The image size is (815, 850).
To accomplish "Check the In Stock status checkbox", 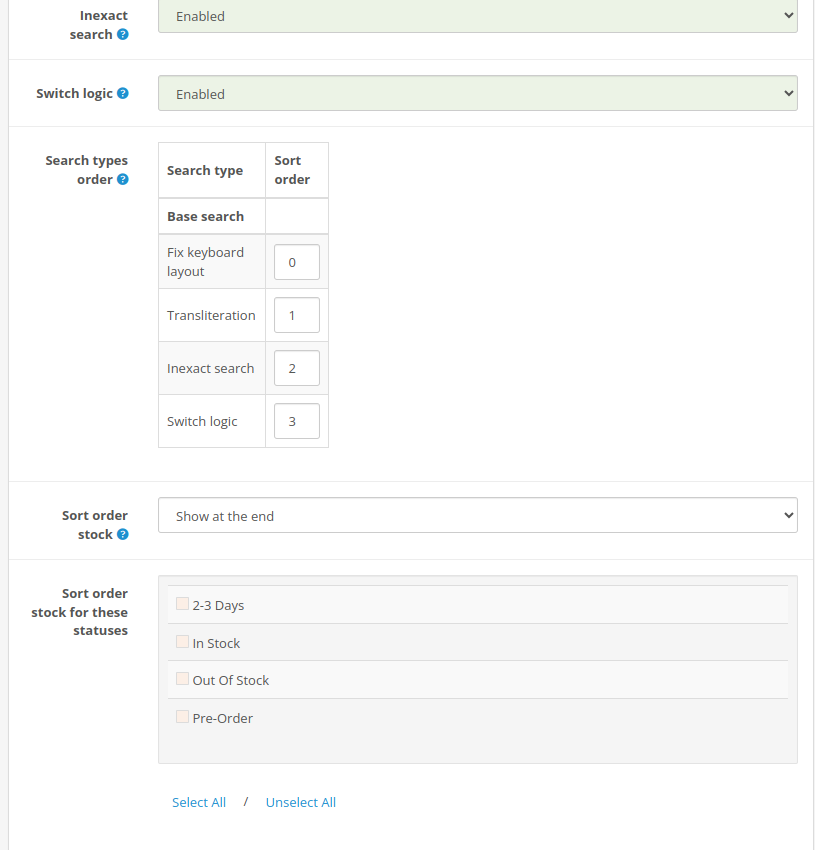I will click(x=182, y=642).
